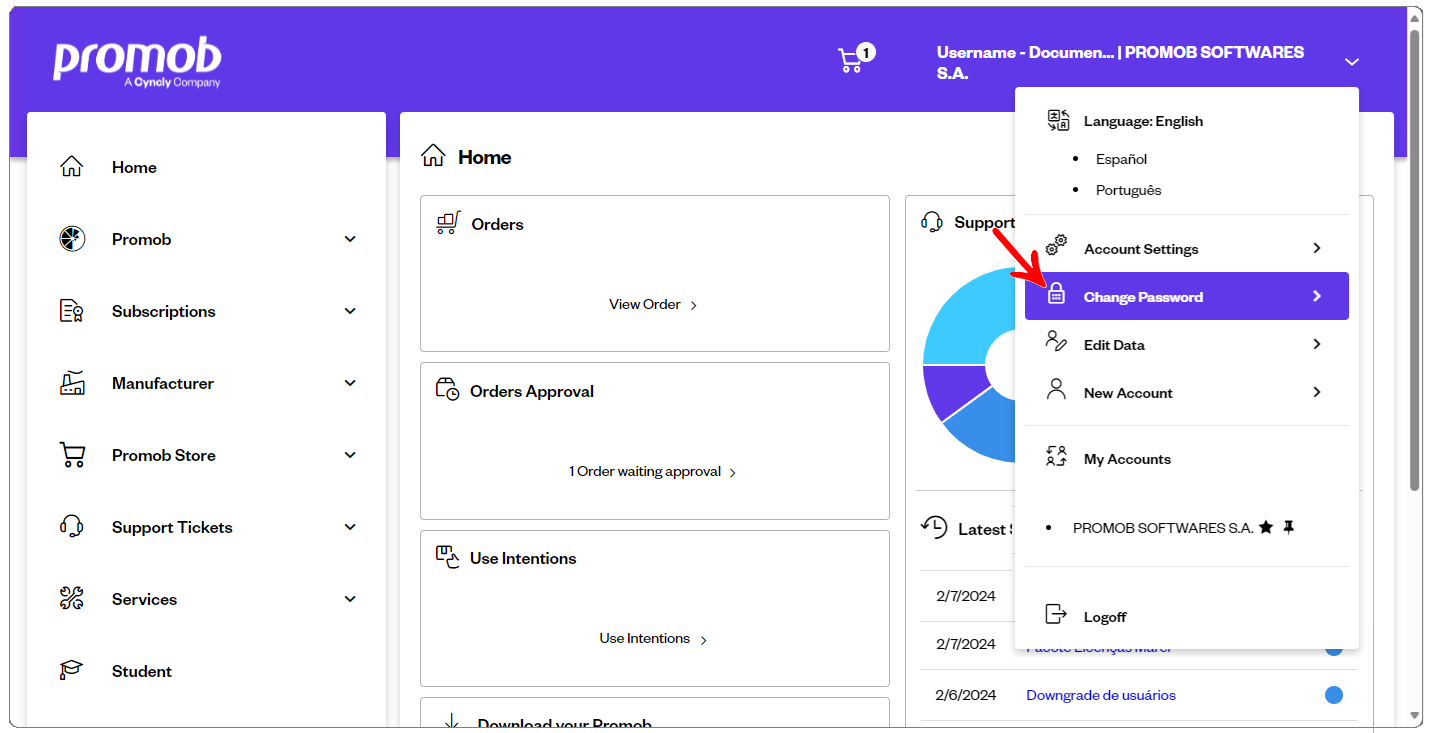Click the 2/6/2024 date cell

pyautogui.click(x=966, y=695)
